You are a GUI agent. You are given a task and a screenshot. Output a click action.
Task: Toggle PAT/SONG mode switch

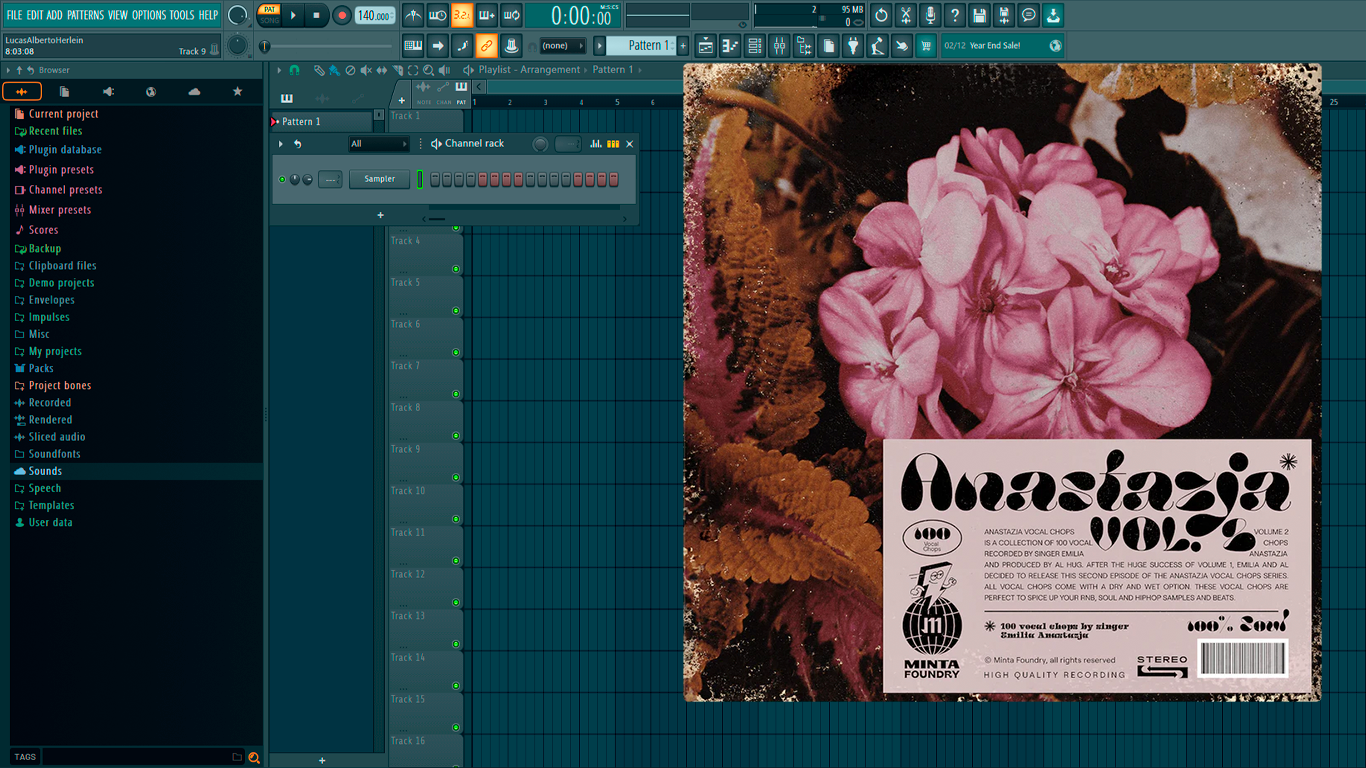pos(270,15)
